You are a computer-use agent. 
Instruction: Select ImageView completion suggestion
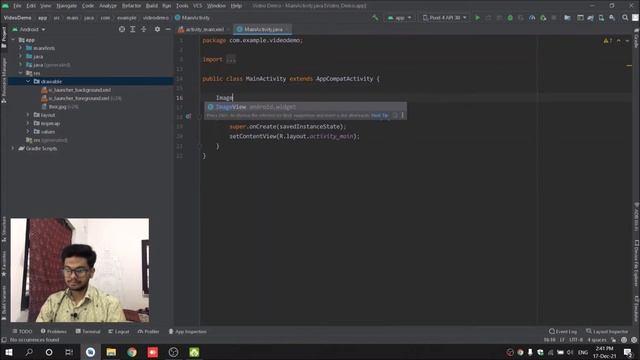coord(305,107)
